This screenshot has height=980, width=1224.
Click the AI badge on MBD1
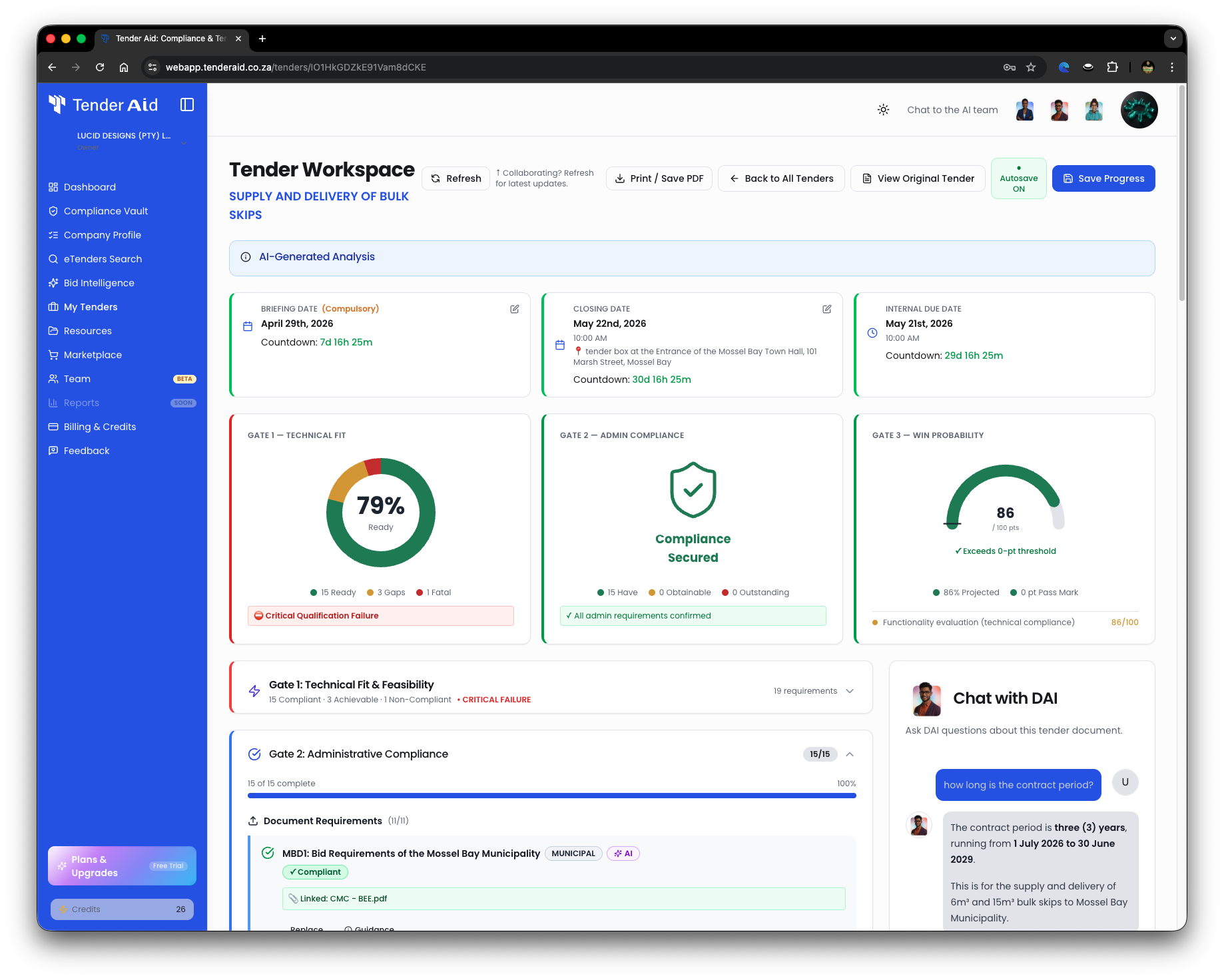tap(623, 854)
